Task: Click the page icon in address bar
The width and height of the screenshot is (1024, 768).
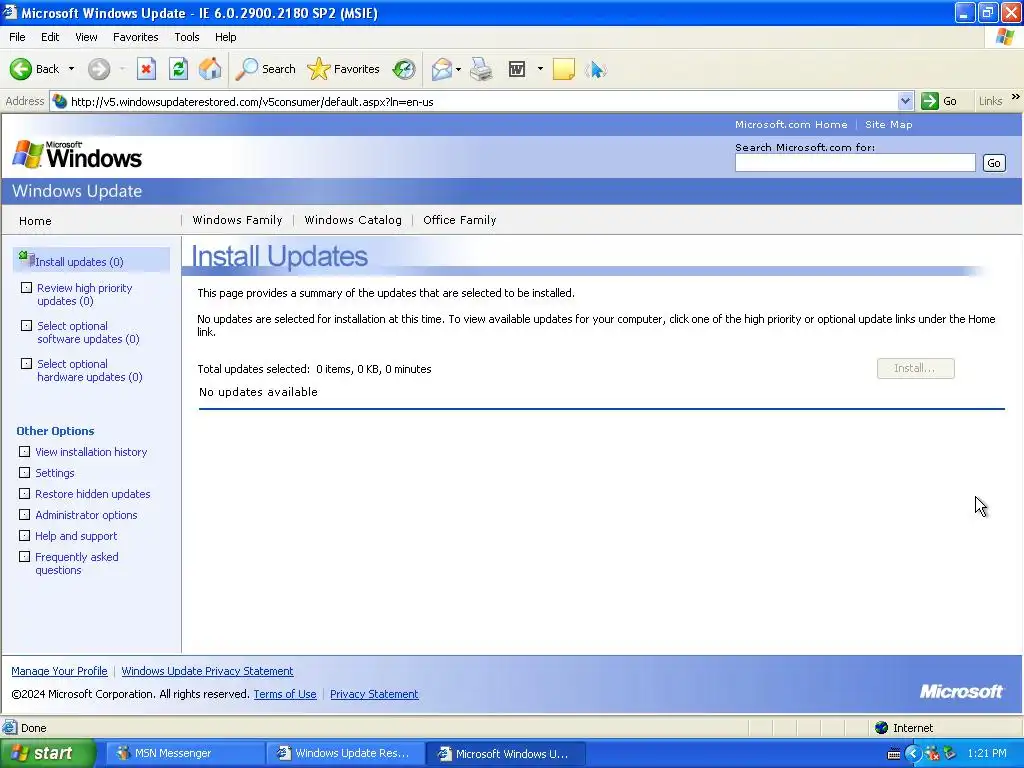Action: [59, 101]
